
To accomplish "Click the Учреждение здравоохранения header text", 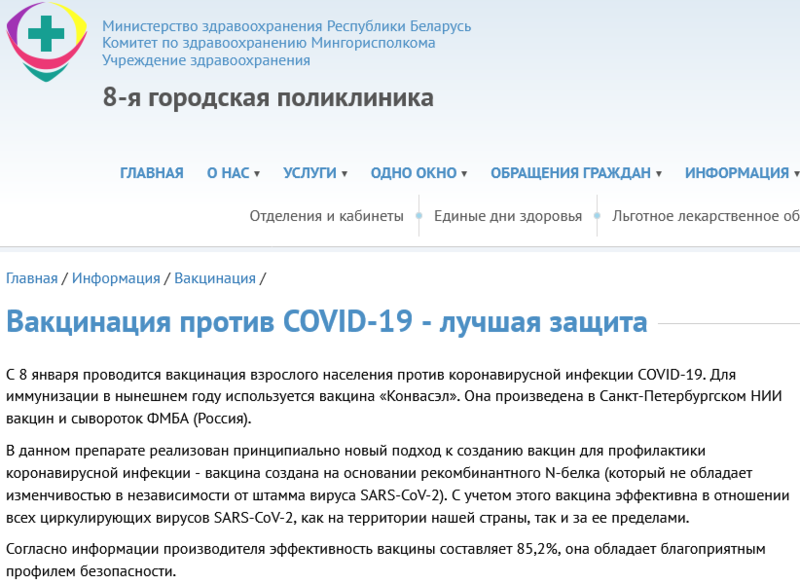I will (x=206, y=60).
